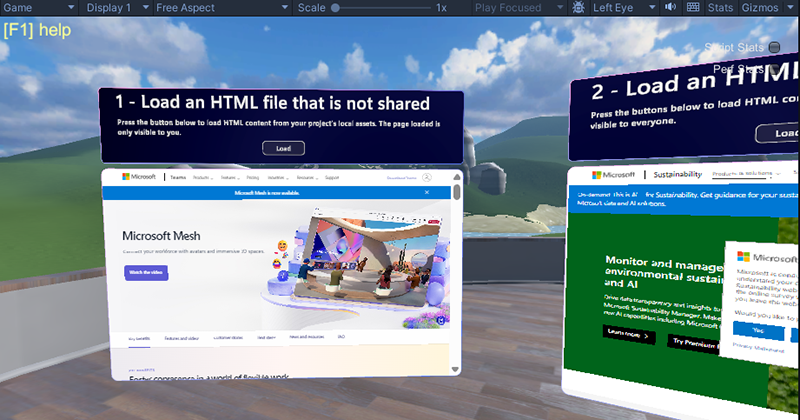The image size is (800, 420).
Task: Click the smiling emoji in the Mesh illustration
Action: pyautogui.click(x=282, y=246)
